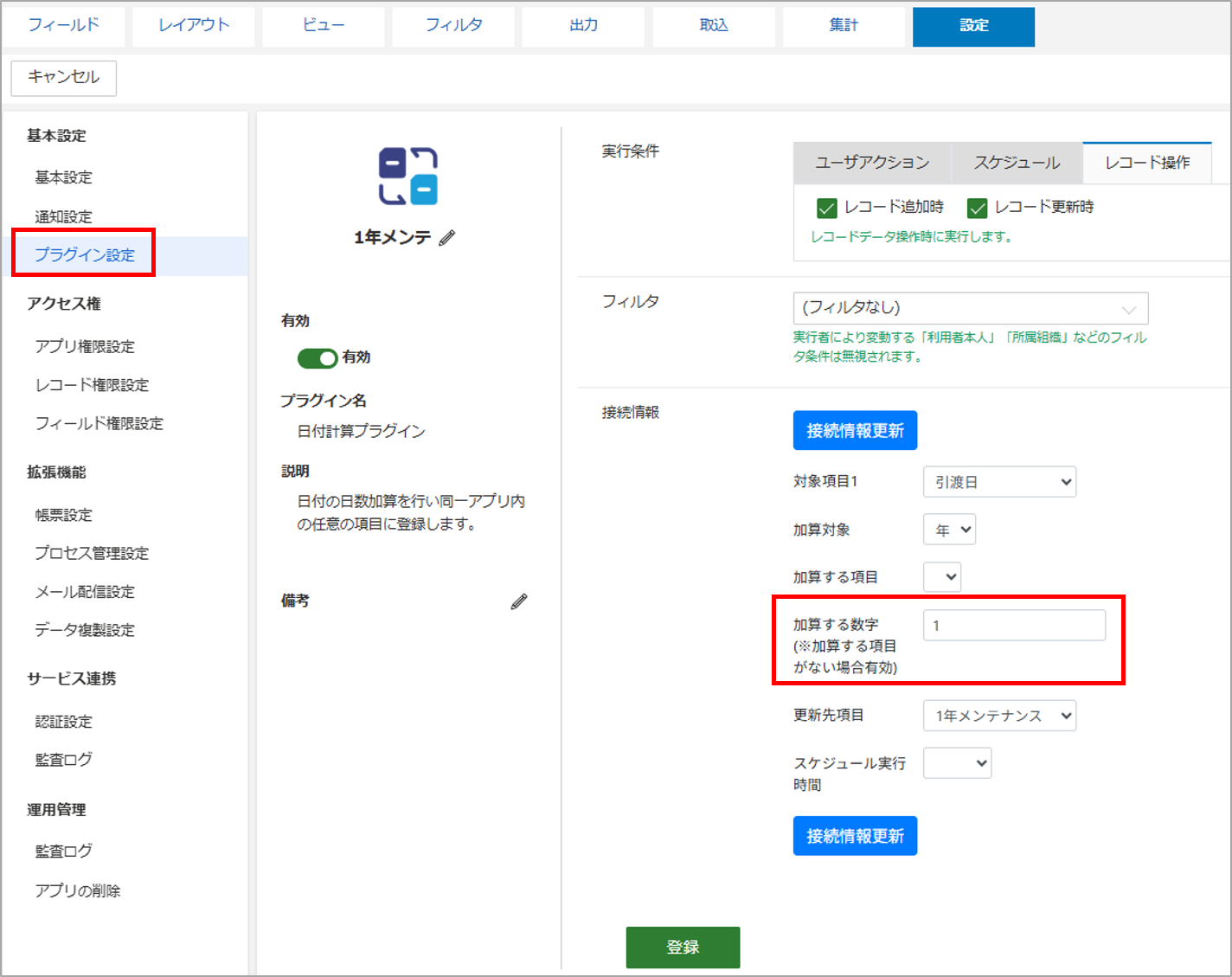
Task: Switch to the 集計 tab
Action: pyautogui.click(x=844, y=26)
